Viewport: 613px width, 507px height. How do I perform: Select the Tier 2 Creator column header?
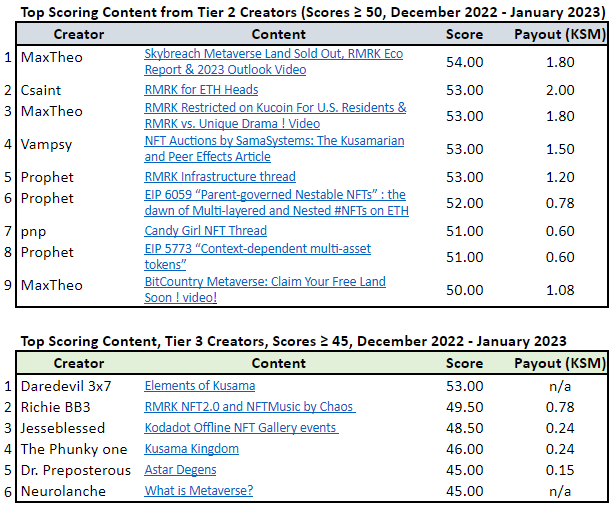[79, 34]
